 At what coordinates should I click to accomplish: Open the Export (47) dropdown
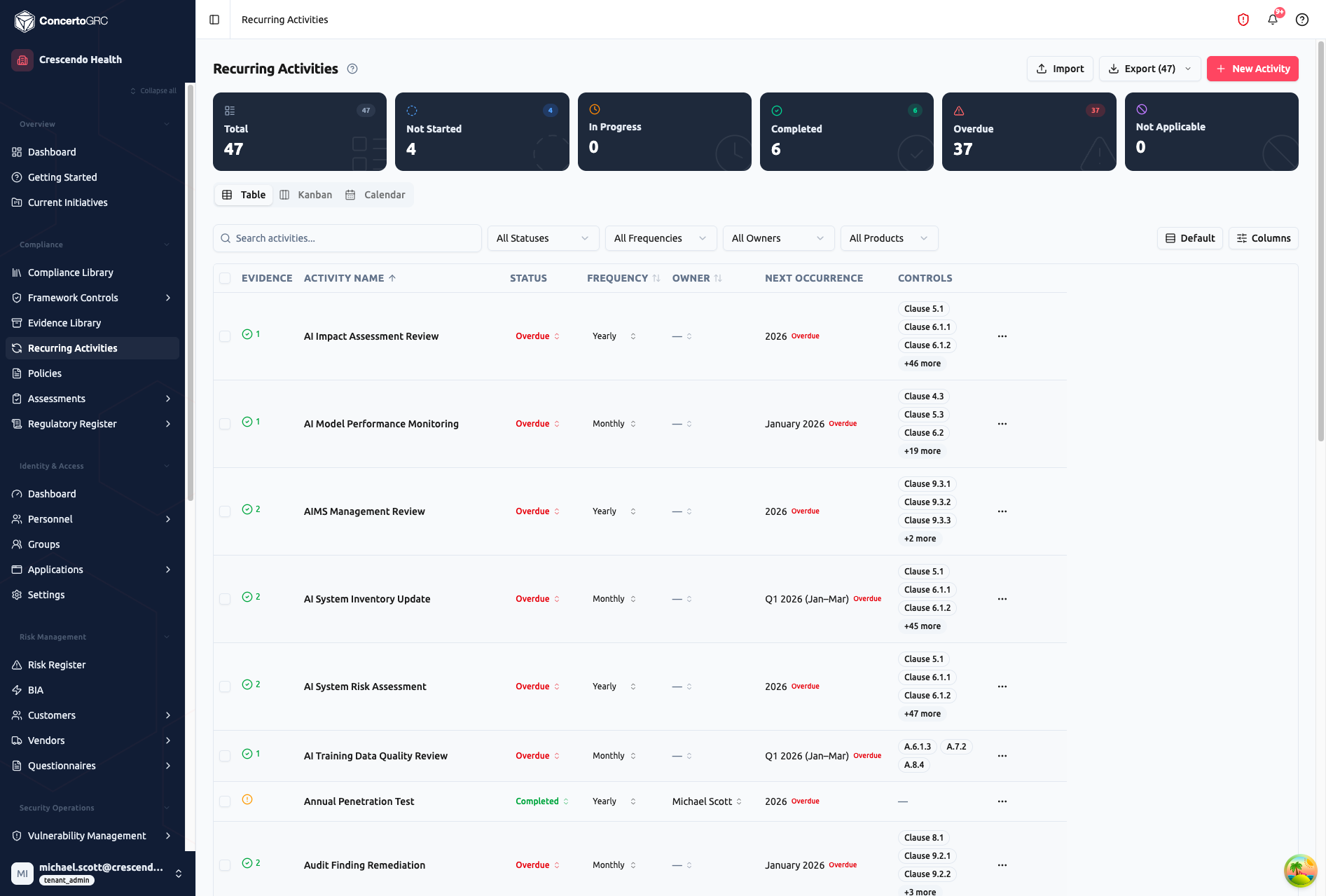point(1149,69)
